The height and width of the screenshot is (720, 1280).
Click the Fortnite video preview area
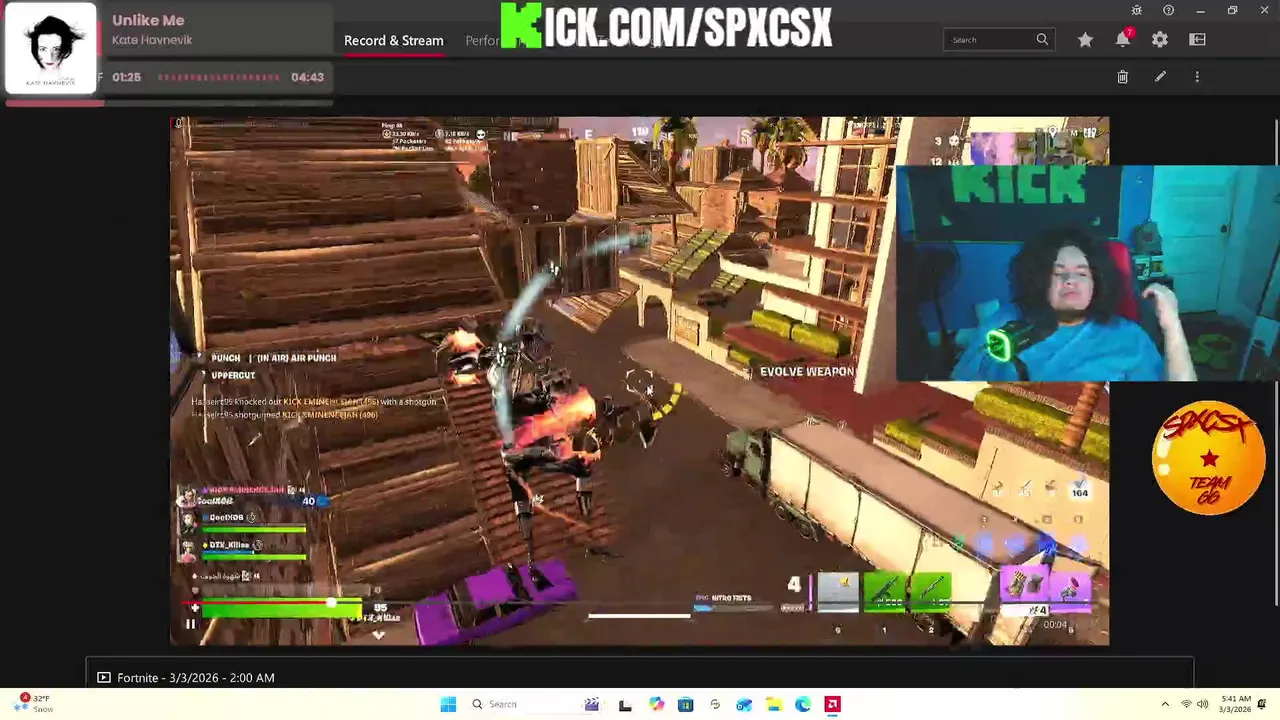tap(639, 381)
